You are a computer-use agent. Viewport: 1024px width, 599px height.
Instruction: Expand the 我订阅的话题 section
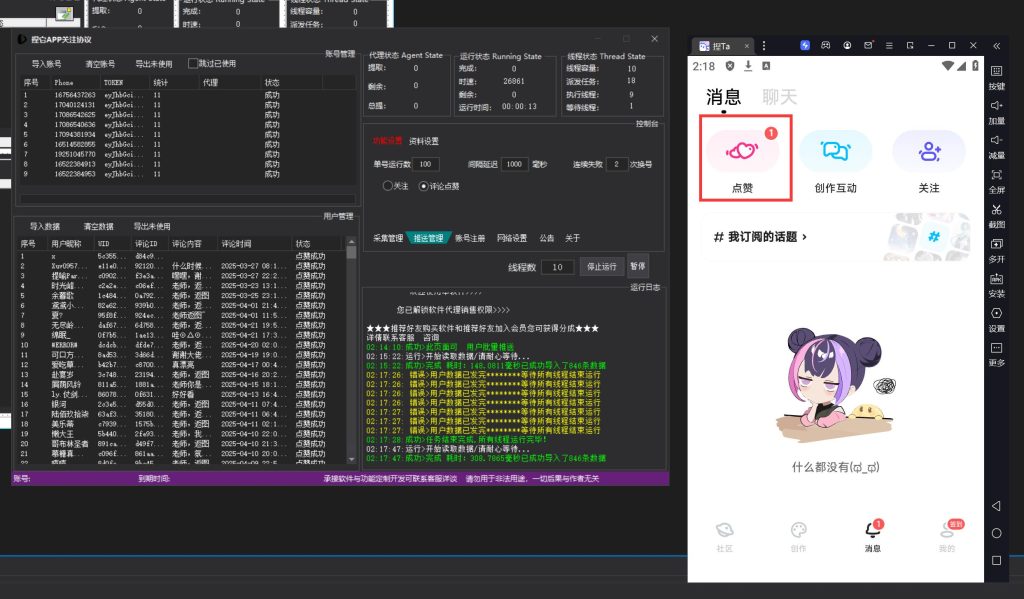tap(760, 237)
